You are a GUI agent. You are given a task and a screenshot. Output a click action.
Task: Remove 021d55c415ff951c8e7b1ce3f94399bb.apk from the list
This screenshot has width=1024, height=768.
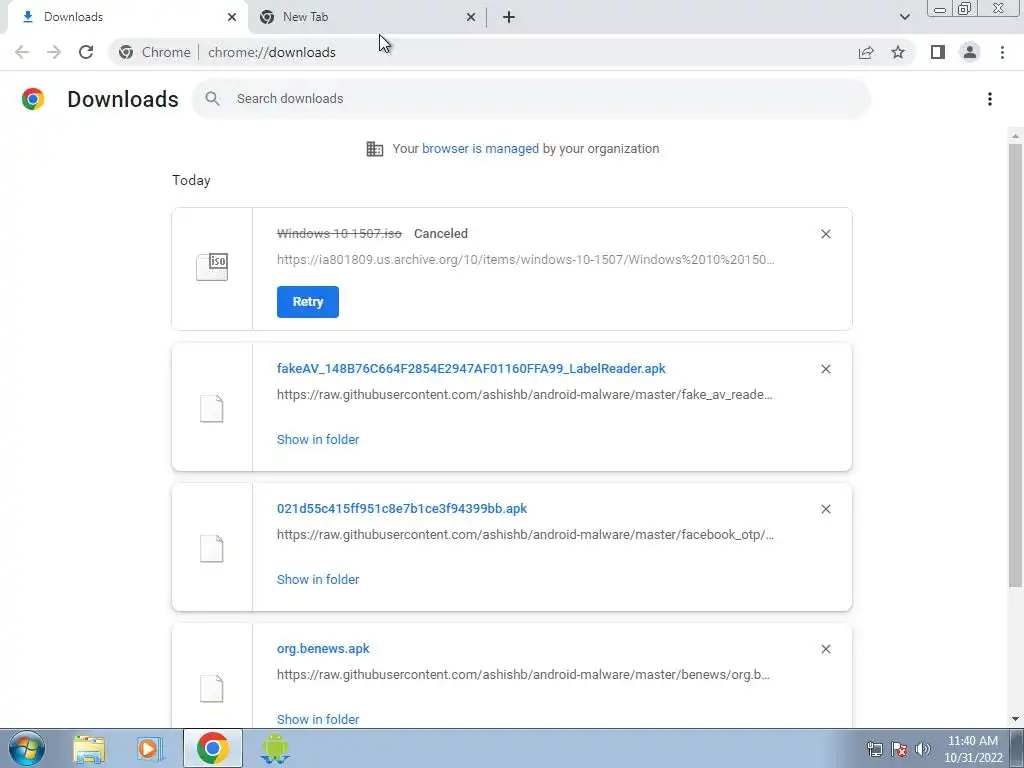coord(825,509)
